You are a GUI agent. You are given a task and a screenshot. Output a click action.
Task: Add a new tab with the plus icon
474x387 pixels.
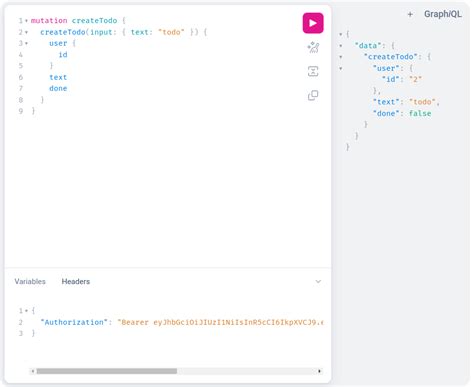point(410,14)
